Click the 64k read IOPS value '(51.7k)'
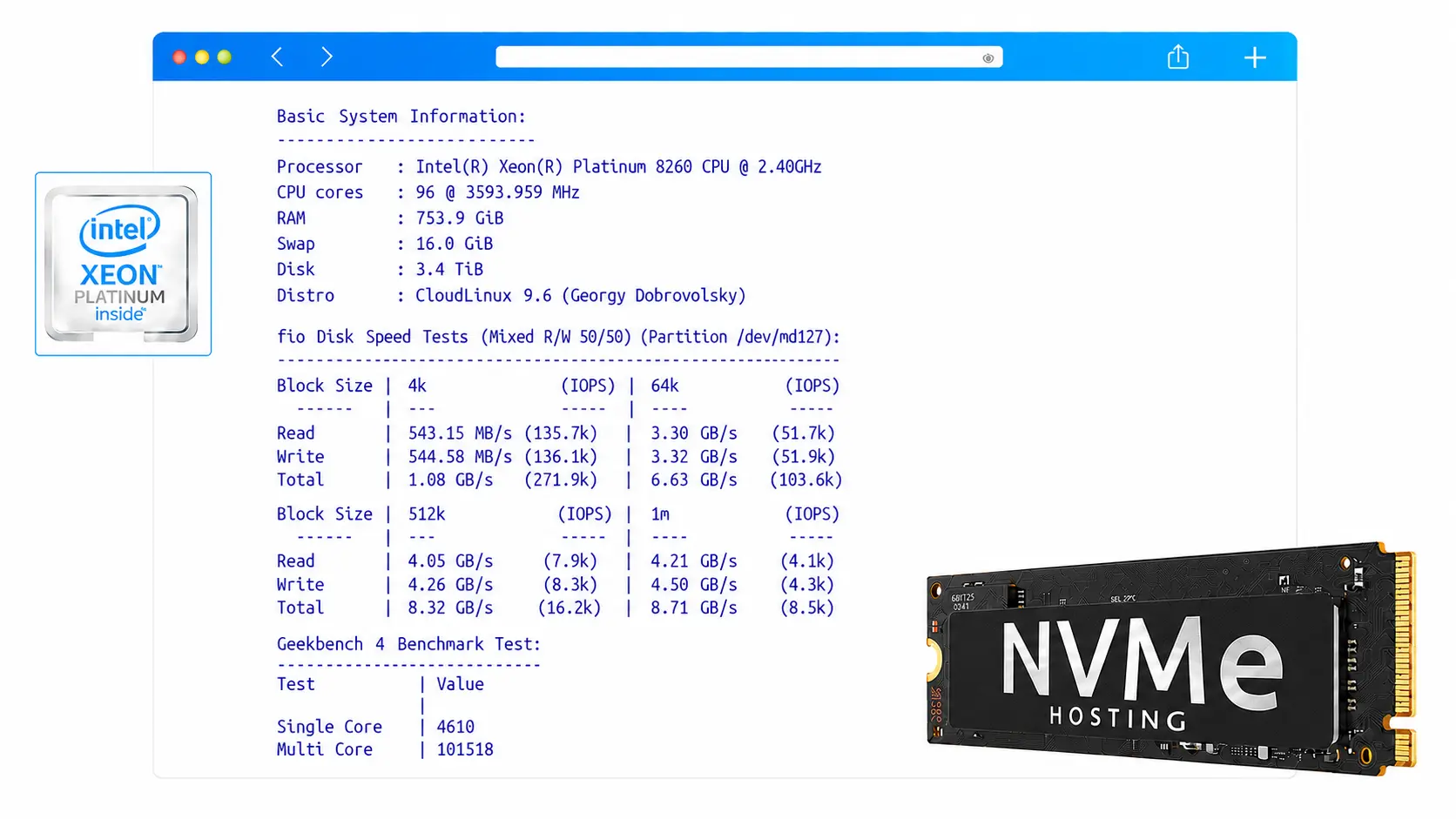1456x819 pixels. point(803,433)
